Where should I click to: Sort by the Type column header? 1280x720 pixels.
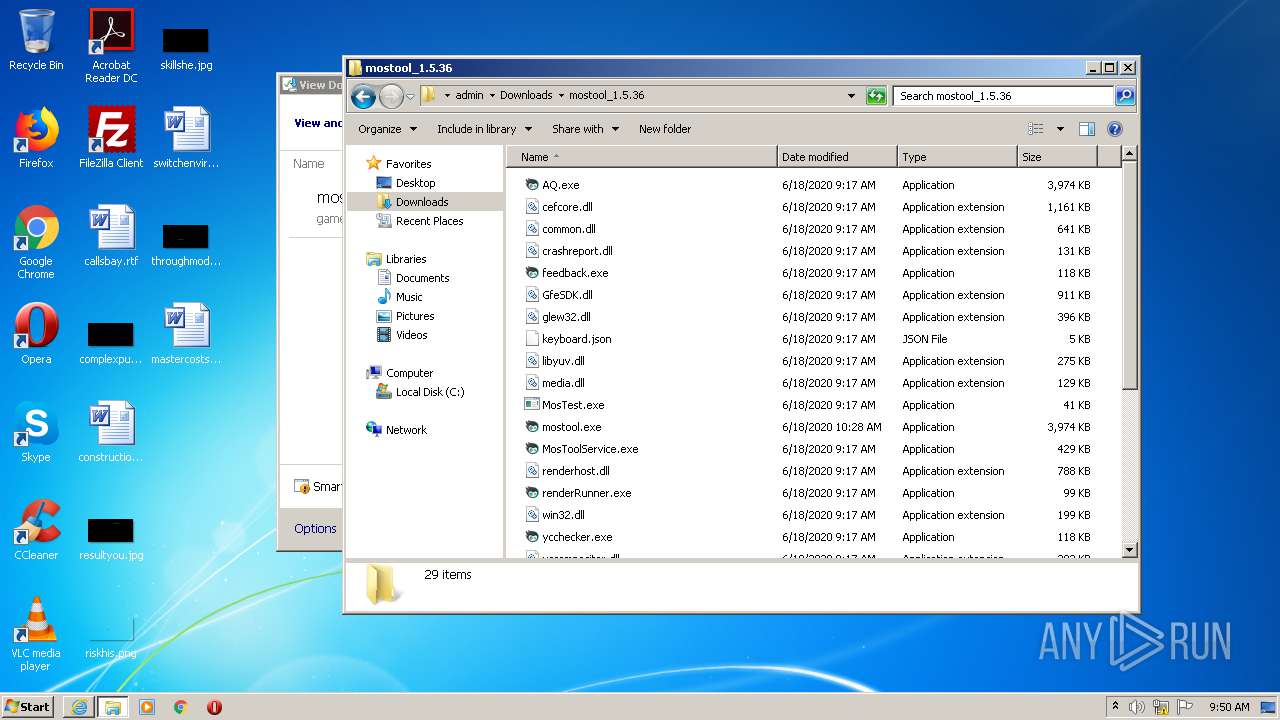(x=957, y=157)
